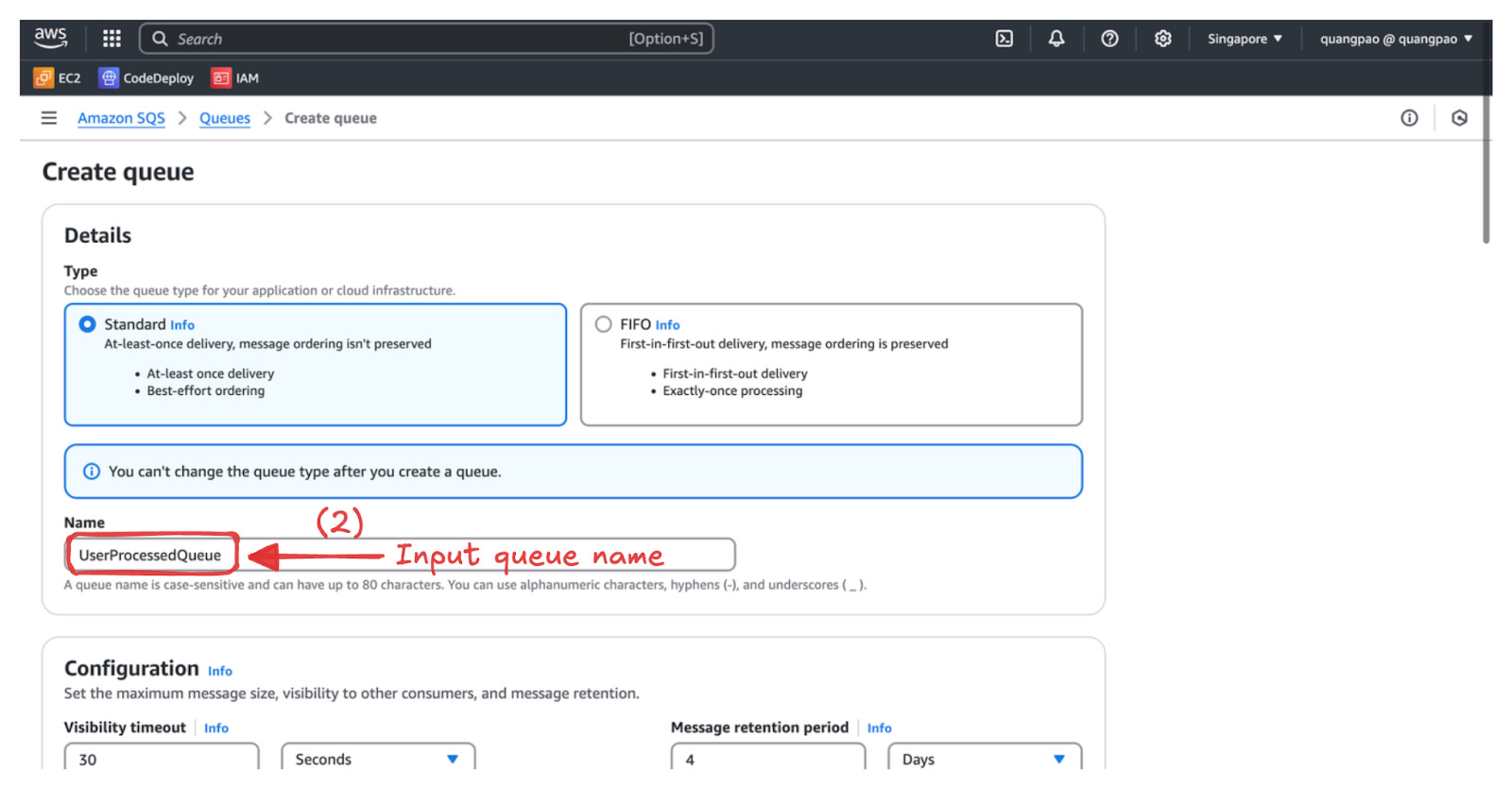Open the CloudShell terminal icon

click(x=1004, y=39)
